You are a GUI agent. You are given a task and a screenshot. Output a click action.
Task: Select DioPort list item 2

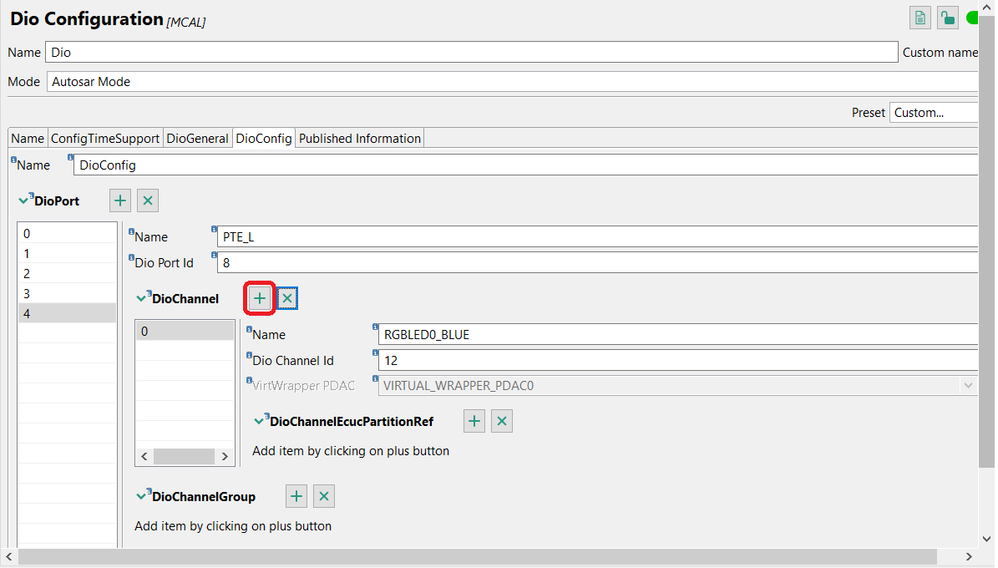[x=67, y=273]
